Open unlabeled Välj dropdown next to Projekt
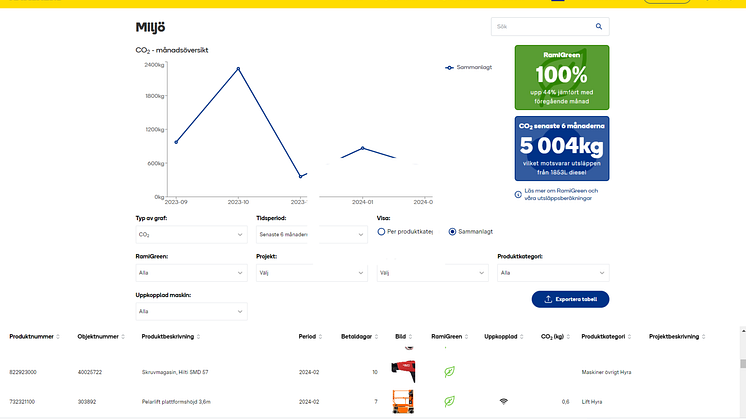 click(x=432, y=273)
